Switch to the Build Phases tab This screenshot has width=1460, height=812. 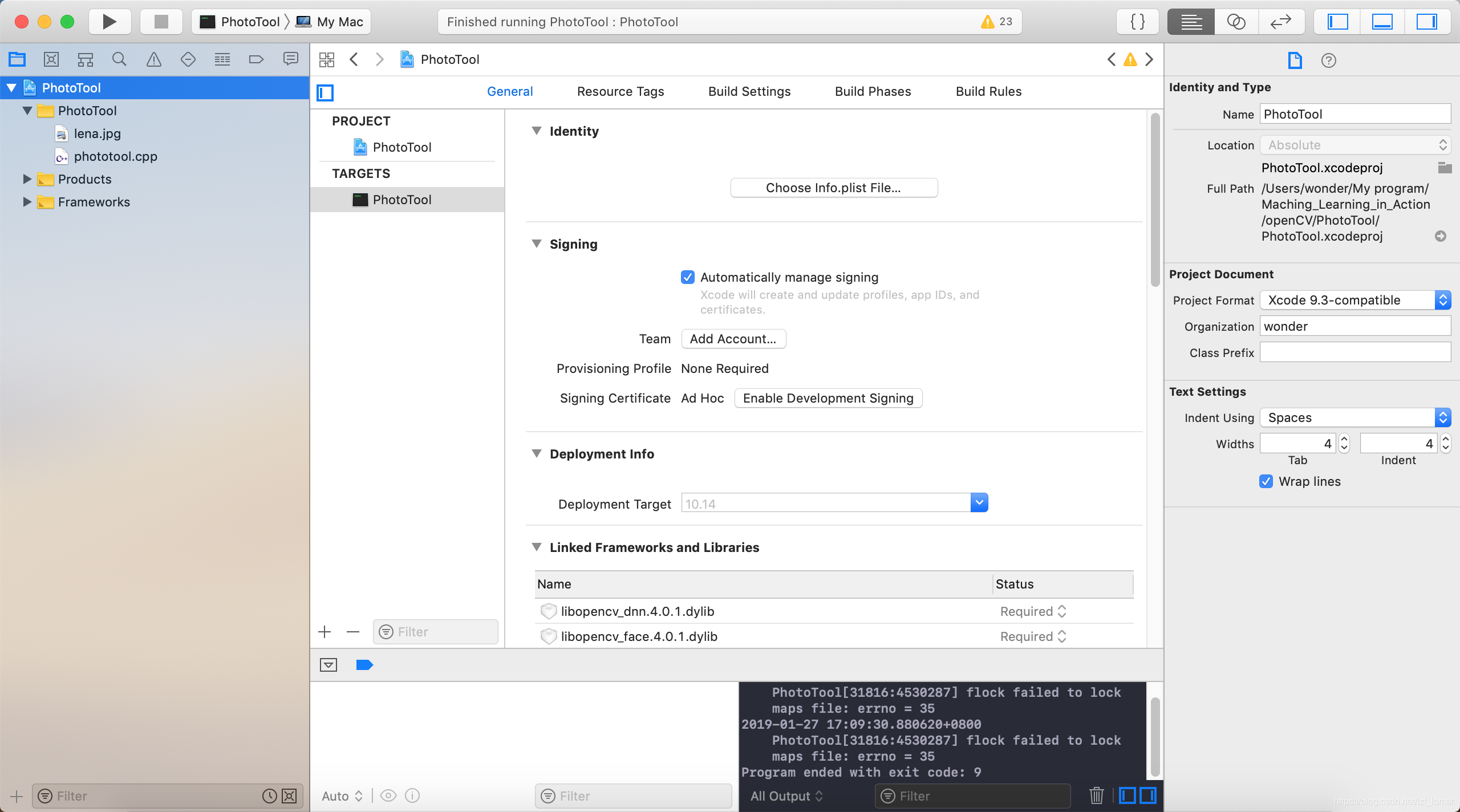point(873,91)
